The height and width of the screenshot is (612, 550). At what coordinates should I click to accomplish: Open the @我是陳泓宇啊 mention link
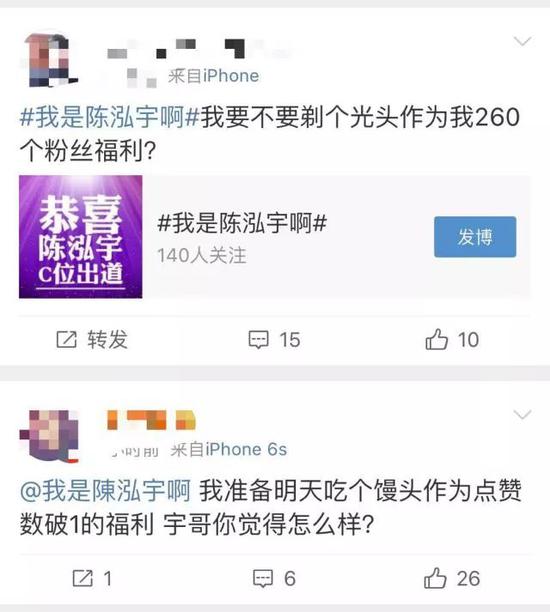(105, 490)
